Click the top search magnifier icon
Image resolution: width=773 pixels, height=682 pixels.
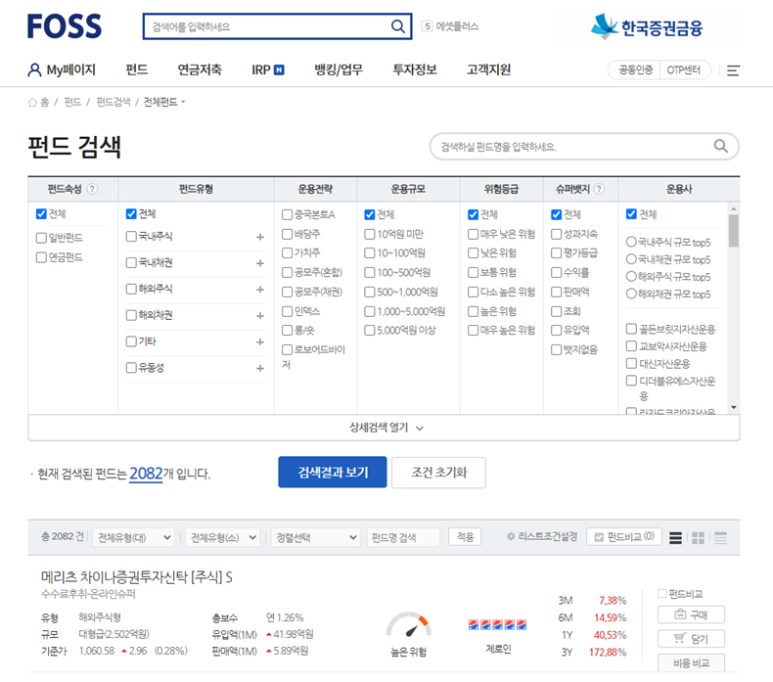pos(398,26)
